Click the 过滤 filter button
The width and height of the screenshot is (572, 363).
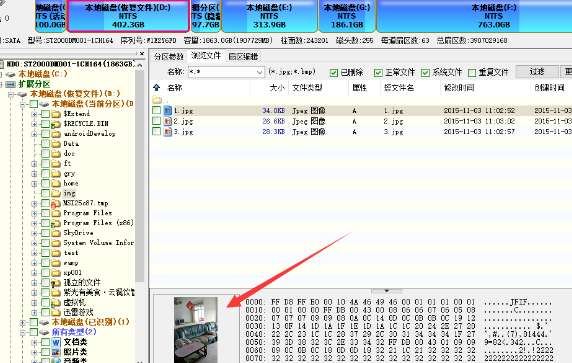[x=537, y=72]
